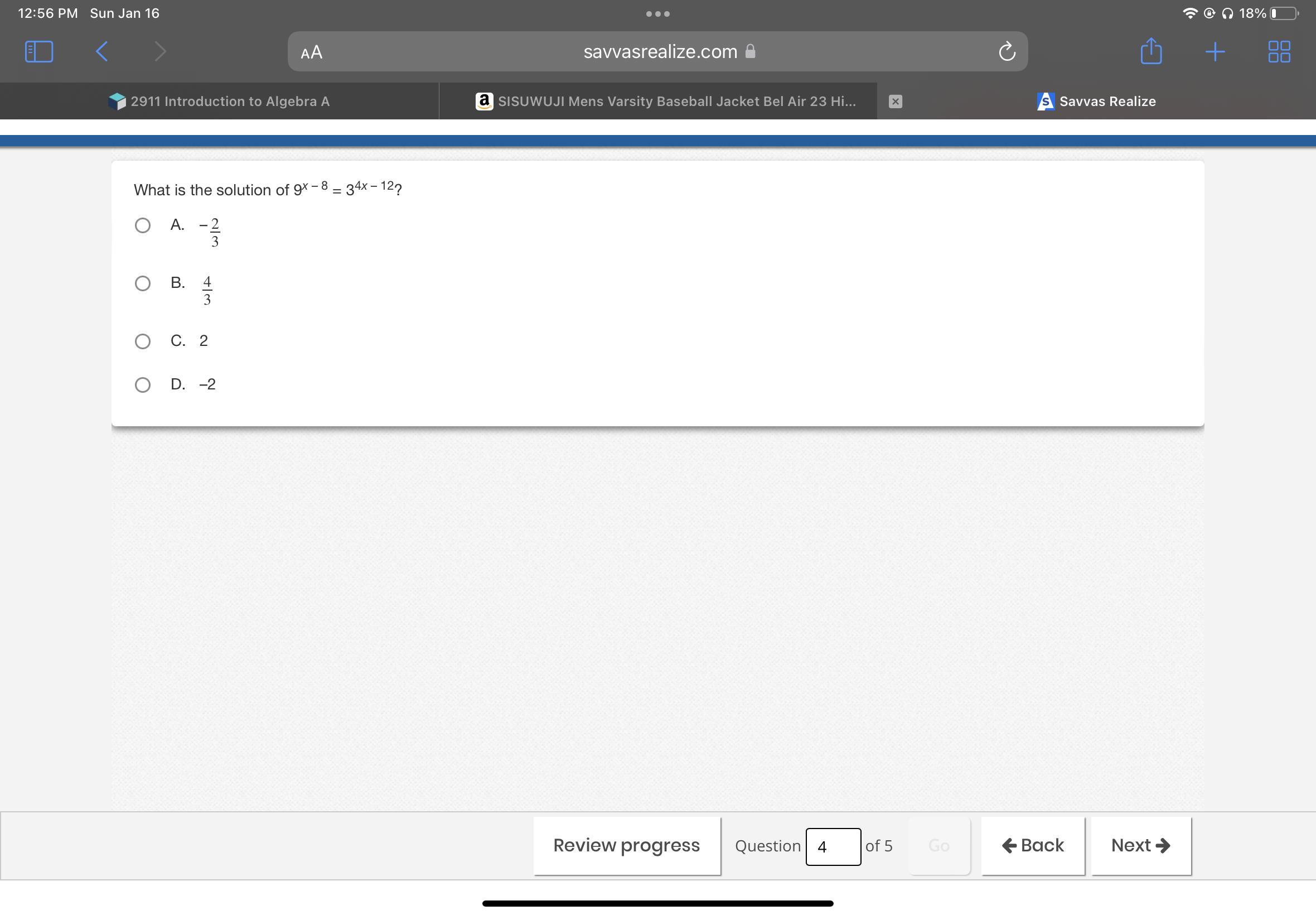
Task: Click the 2911 Introduction to Algebra A tab
Action: click(219, 100)
